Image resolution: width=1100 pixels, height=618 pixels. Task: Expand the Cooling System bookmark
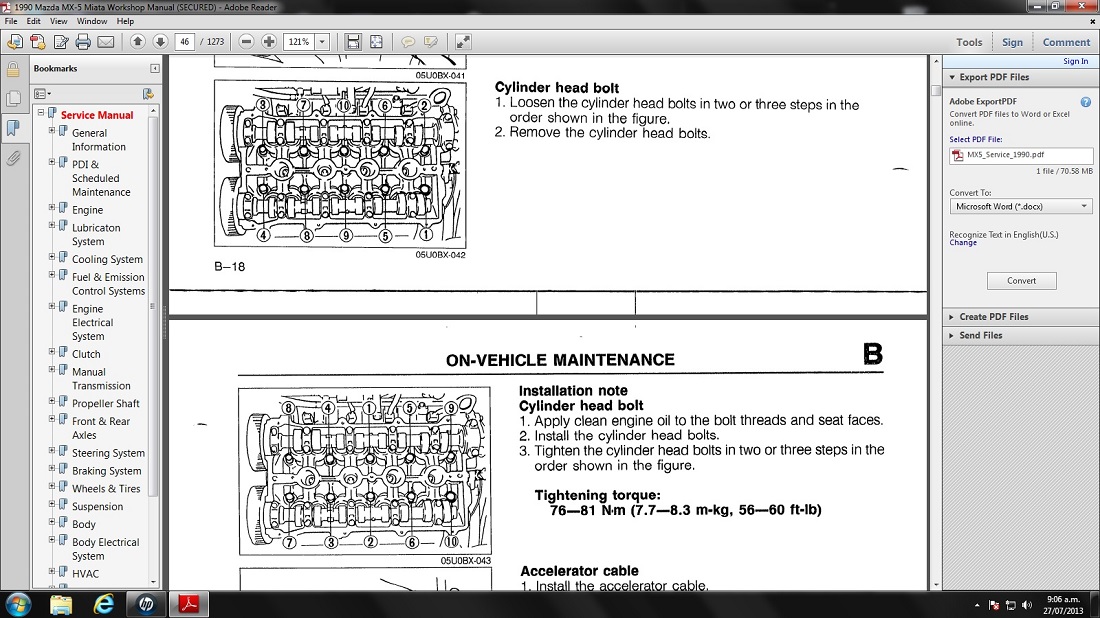pyautogui.click(x=52, y=257)
